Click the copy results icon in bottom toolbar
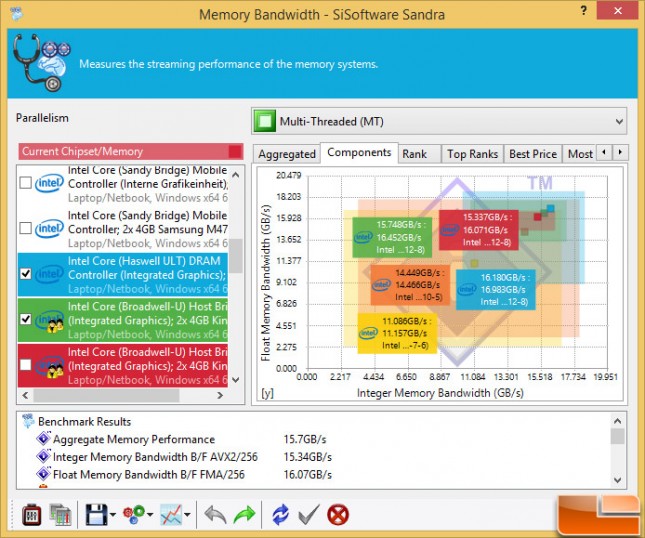Screen dimensions: 645x538 click(x=60, y=515)
